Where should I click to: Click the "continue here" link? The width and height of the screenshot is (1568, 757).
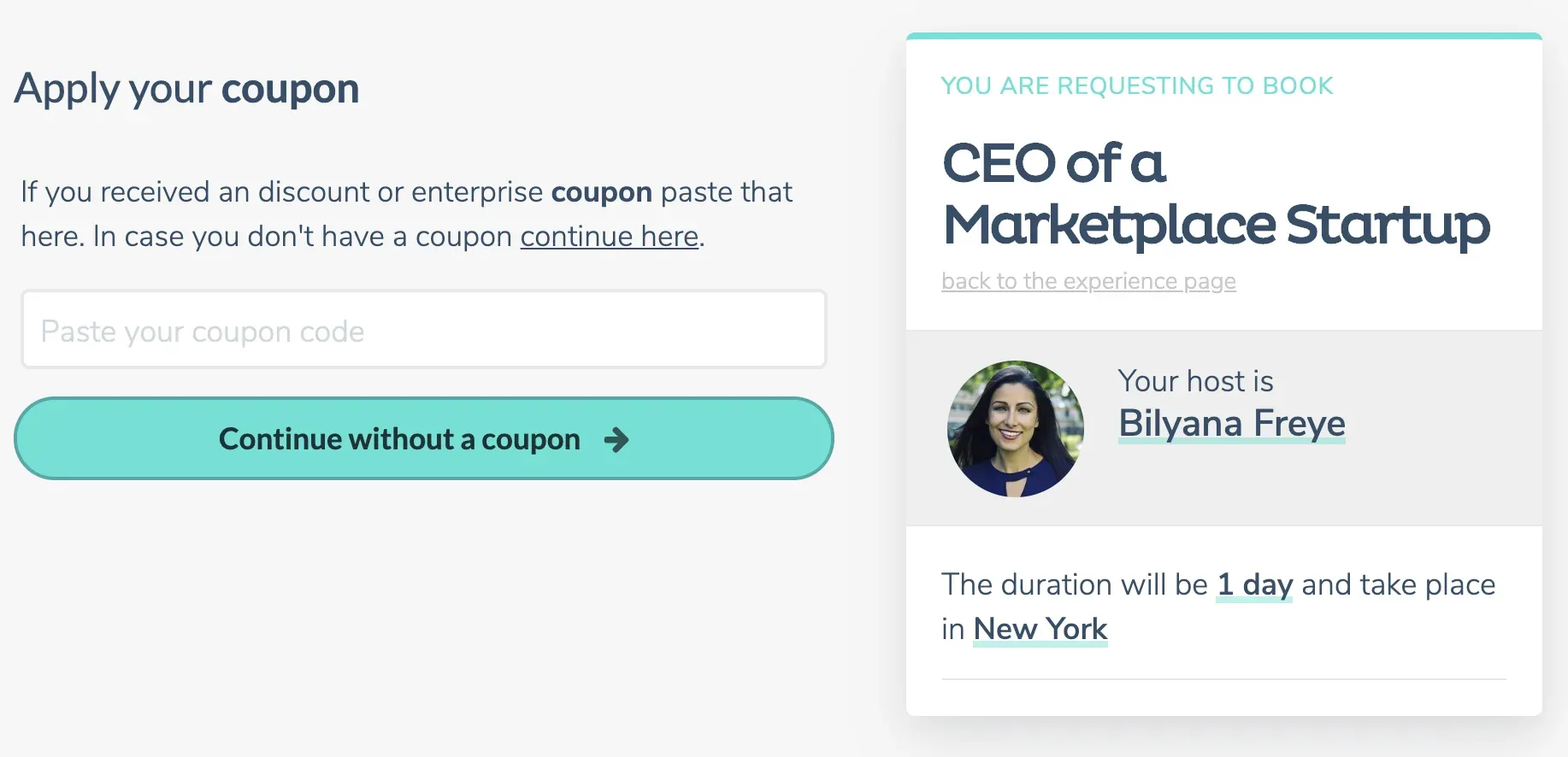tap(610, 237)
